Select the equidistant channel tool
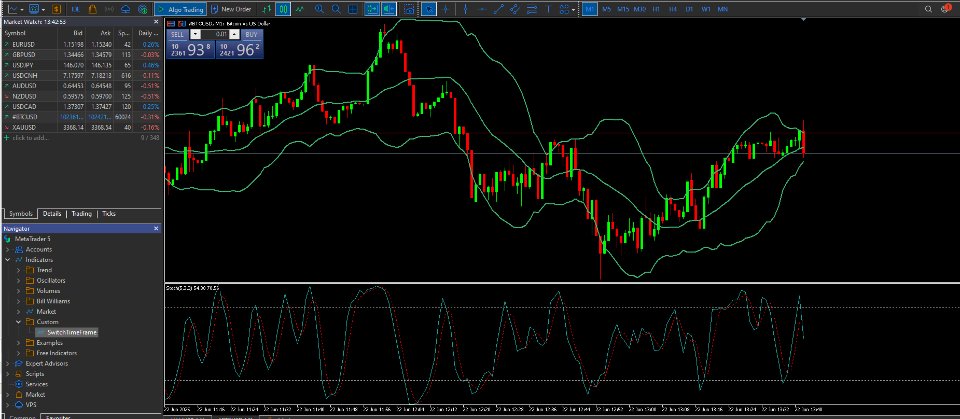The width and height of the screenshot is (960, 419). click(515, 9)
